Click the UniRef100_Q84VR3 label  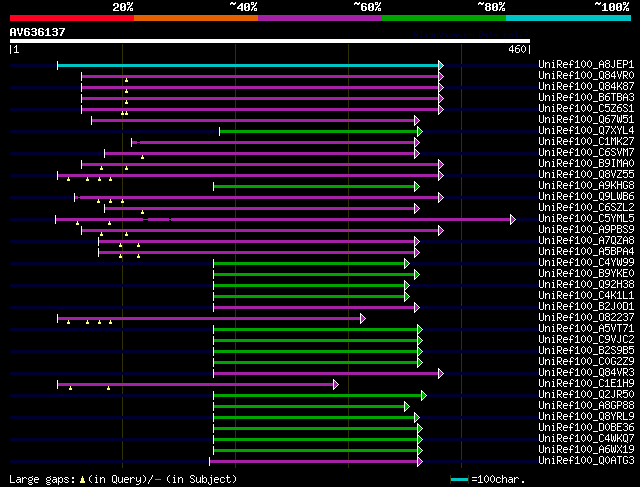(x=586, y=373)
